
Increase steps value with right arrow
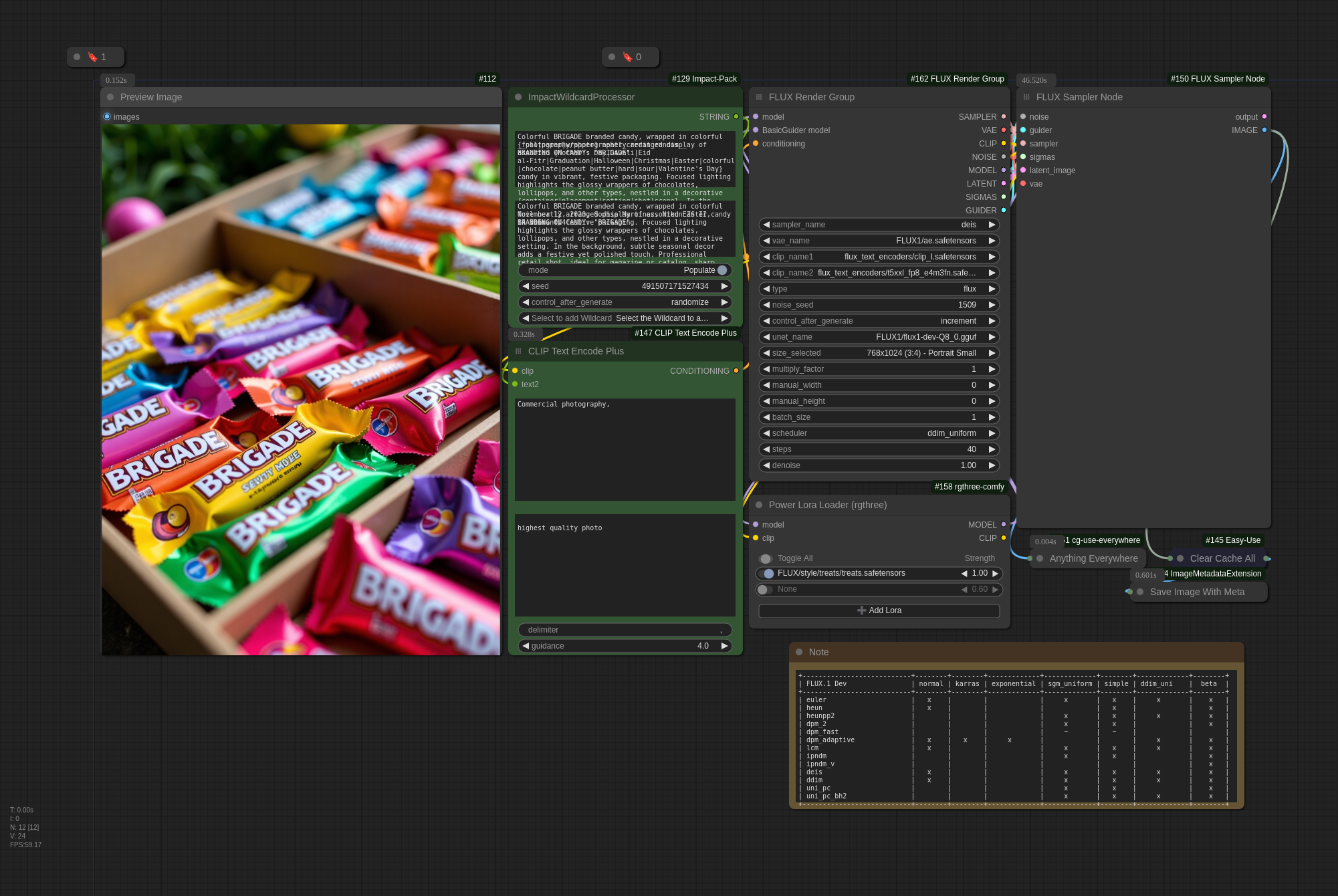pyautogui.click(x=992, y=449)
